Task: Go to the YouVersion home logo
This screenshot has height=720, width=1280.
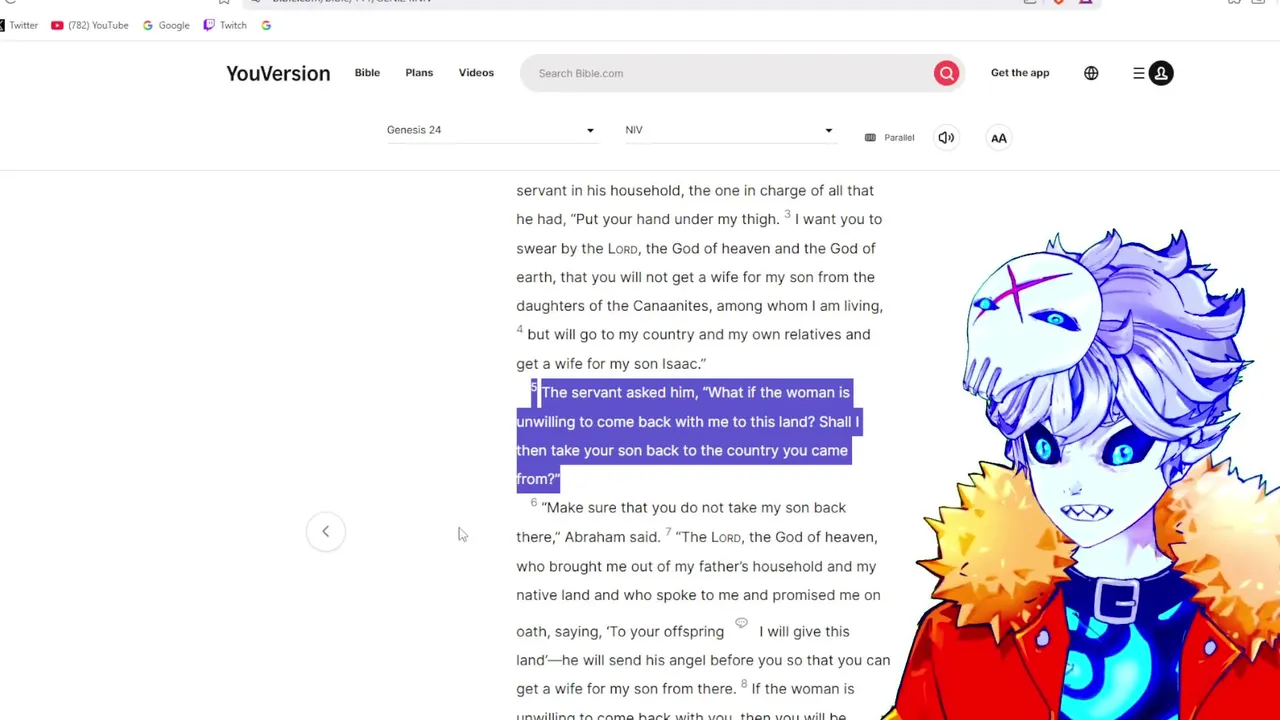Action: [278, 73]
